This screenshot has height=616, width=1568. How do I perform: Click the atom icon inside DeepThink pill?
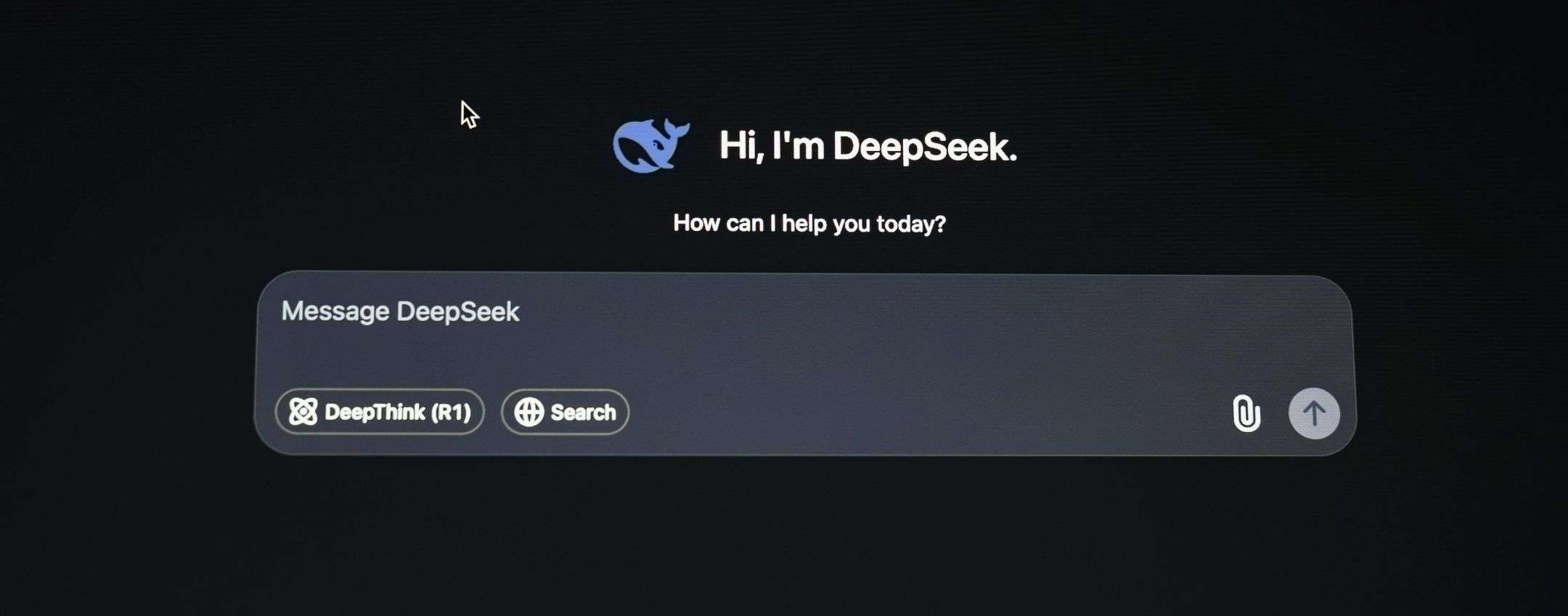tap(303, 412)
